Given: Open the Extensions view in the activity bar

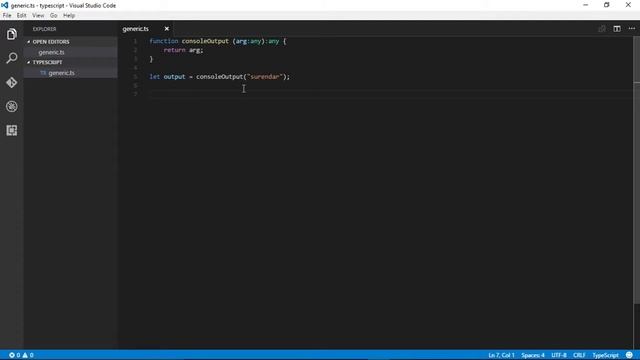Looking at the screenshot, I should point(11,131).
